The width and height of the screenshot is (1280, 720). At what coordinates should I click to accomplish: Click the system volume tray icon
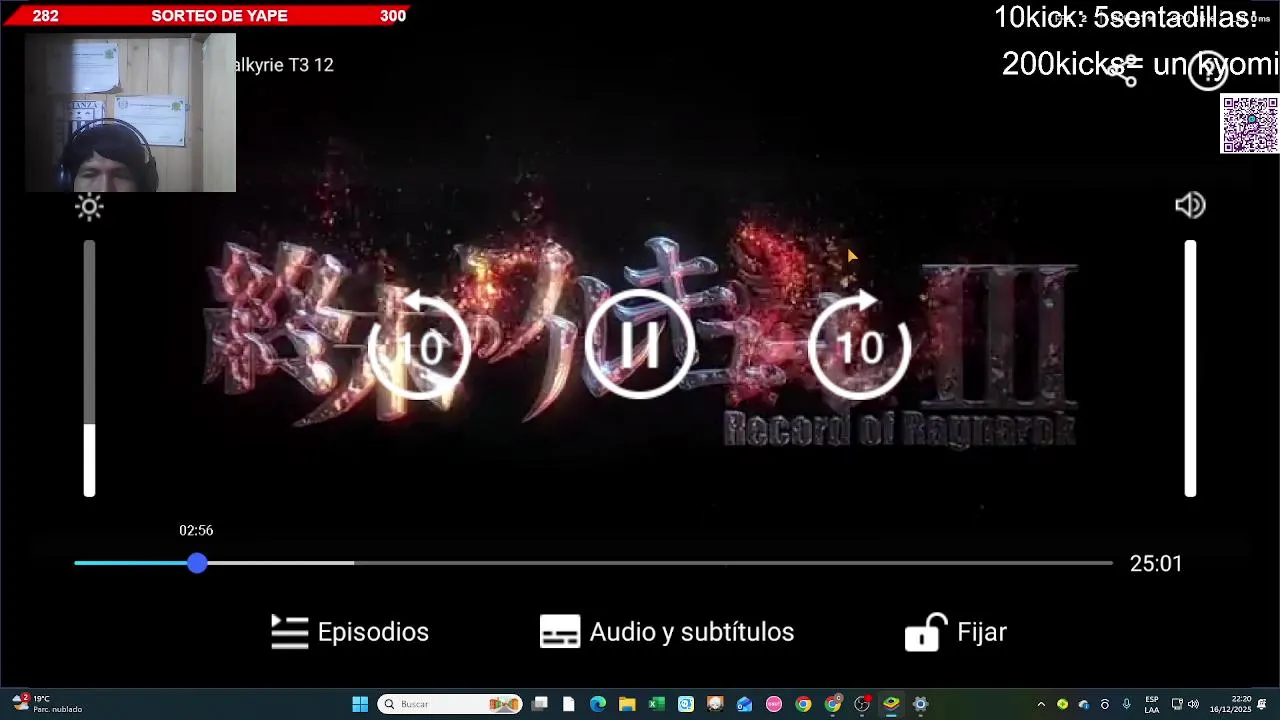1193,704
